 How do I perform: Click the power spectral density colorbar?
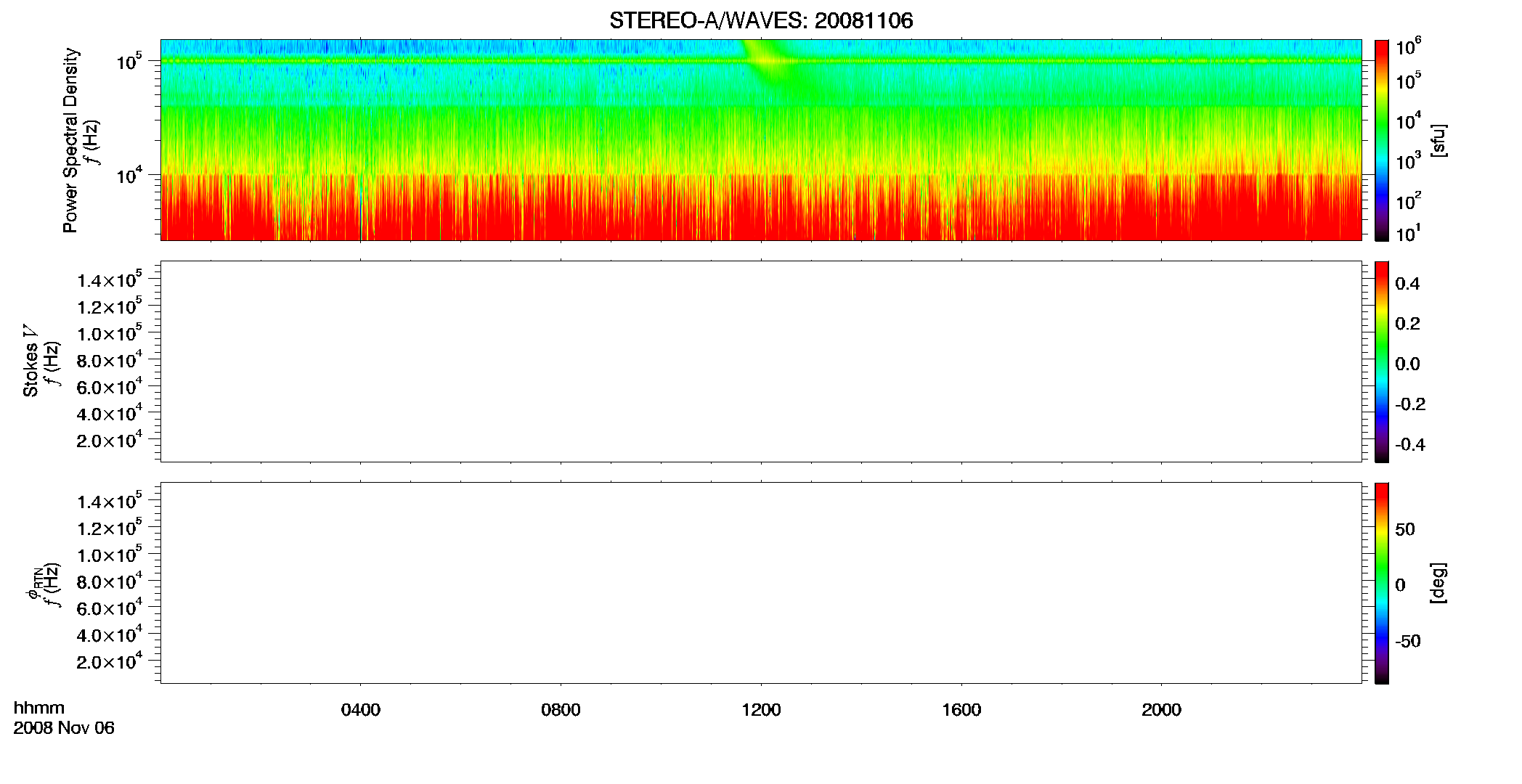coord(1381,140)
